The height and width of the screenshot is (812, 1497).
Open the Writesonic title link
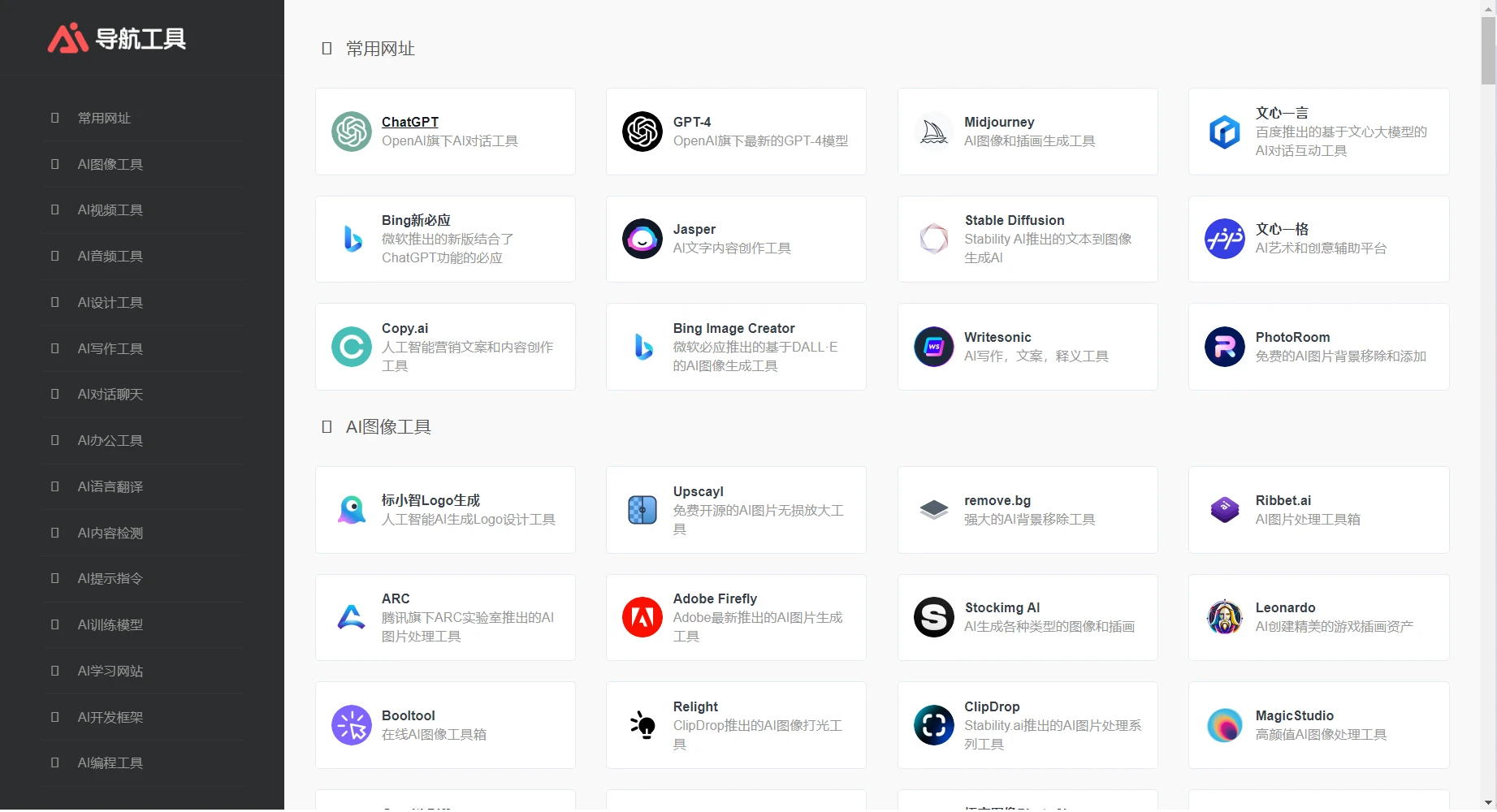(997, 337)
